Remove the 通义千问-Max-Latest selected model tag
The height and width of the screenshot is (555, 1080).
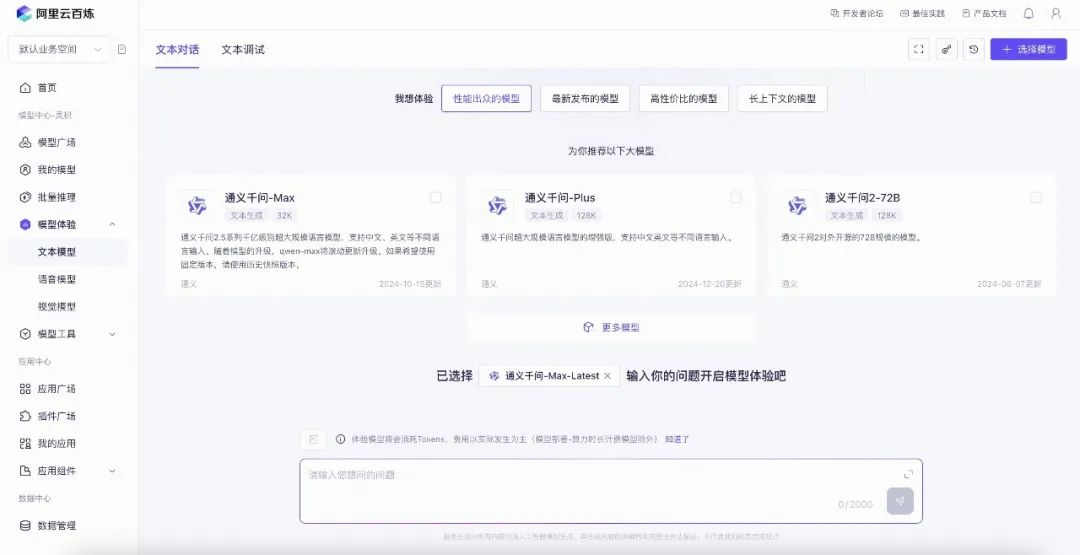[607, 376]
